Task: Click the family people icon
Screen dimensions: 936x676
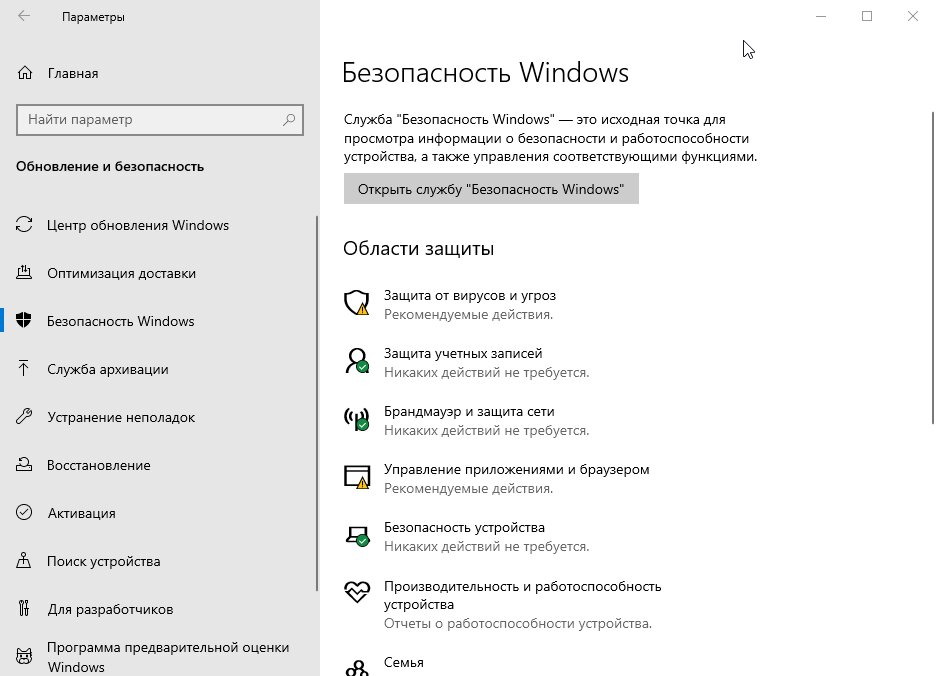Action: click(357, 668)
